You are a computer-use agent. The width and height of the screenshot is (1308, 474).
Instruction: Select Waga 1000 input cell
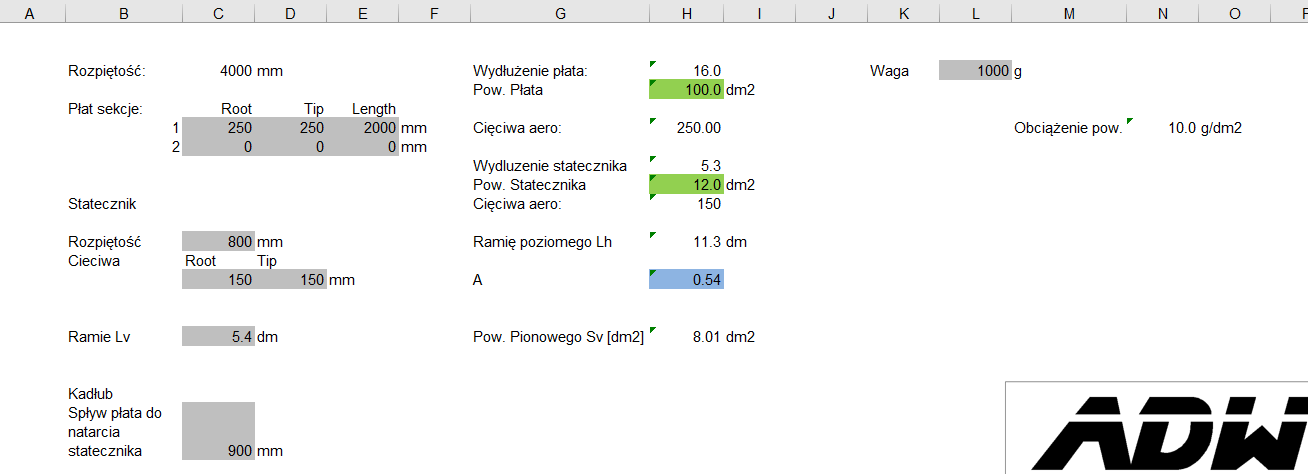click(x=975, y=71)
